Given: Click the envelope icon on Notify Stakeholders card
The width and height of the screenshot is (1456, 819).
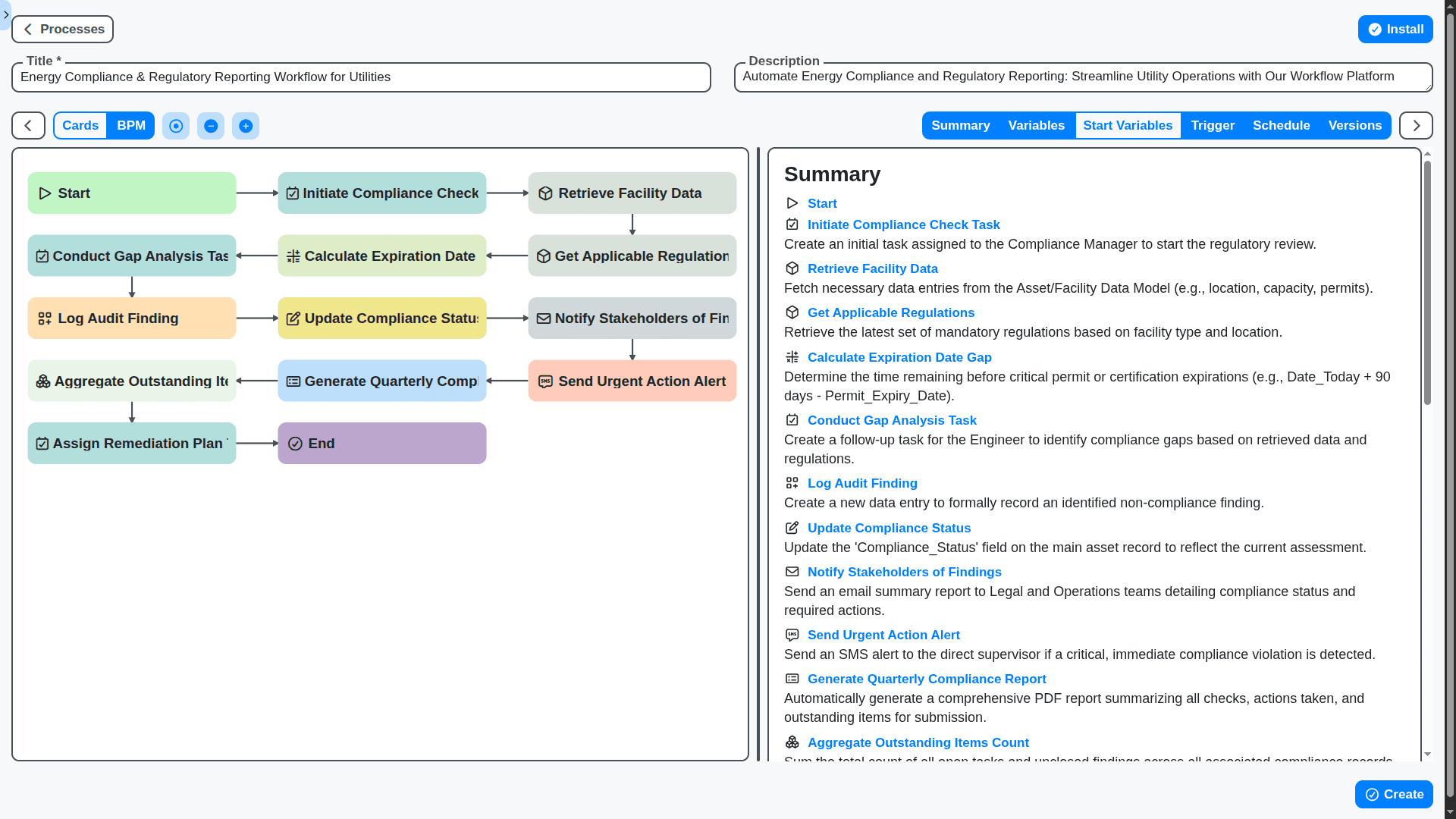Looking at the screenshot, I should (543, 318).
